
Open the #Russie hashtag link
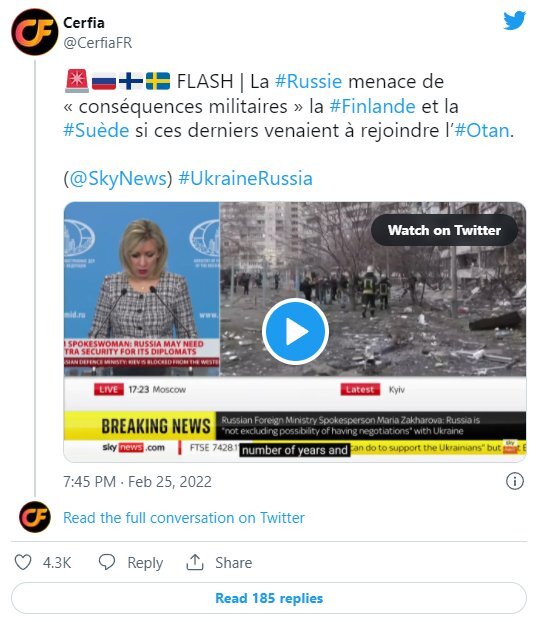pos(308,81)
